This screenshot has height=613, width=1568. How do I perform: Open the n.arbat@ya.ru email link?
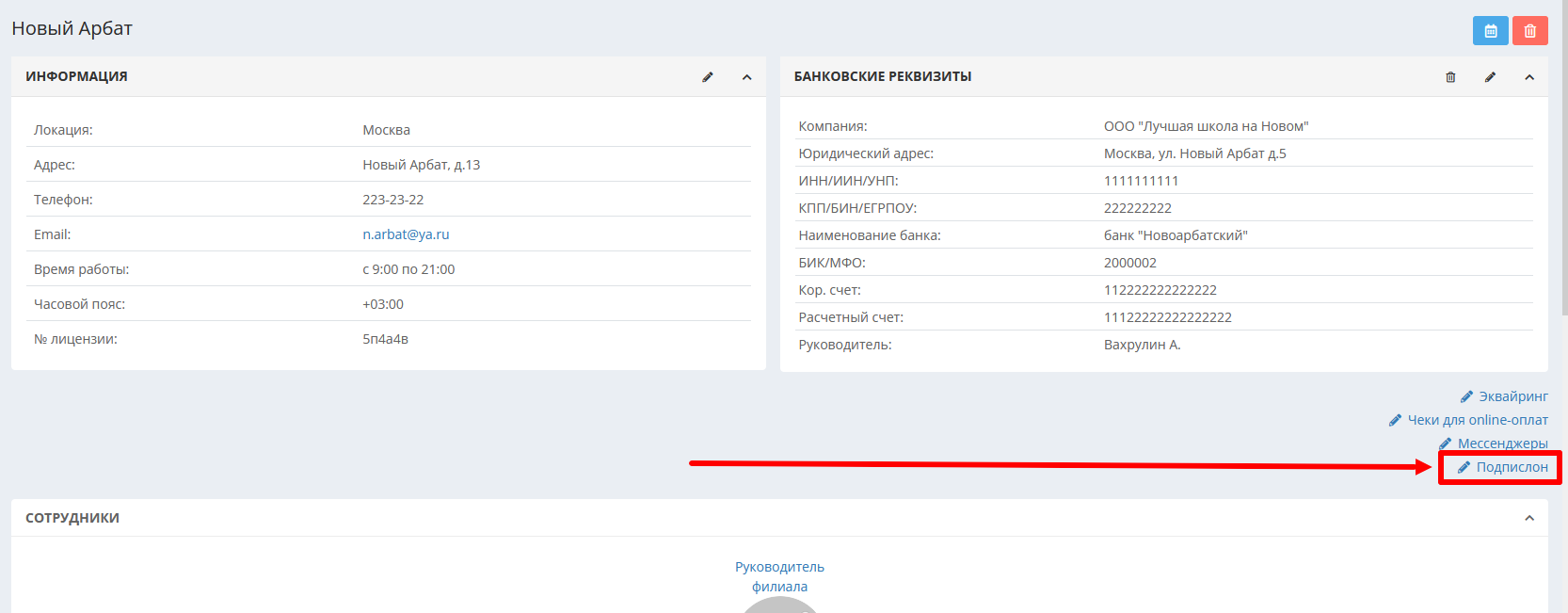pos(406,234)
